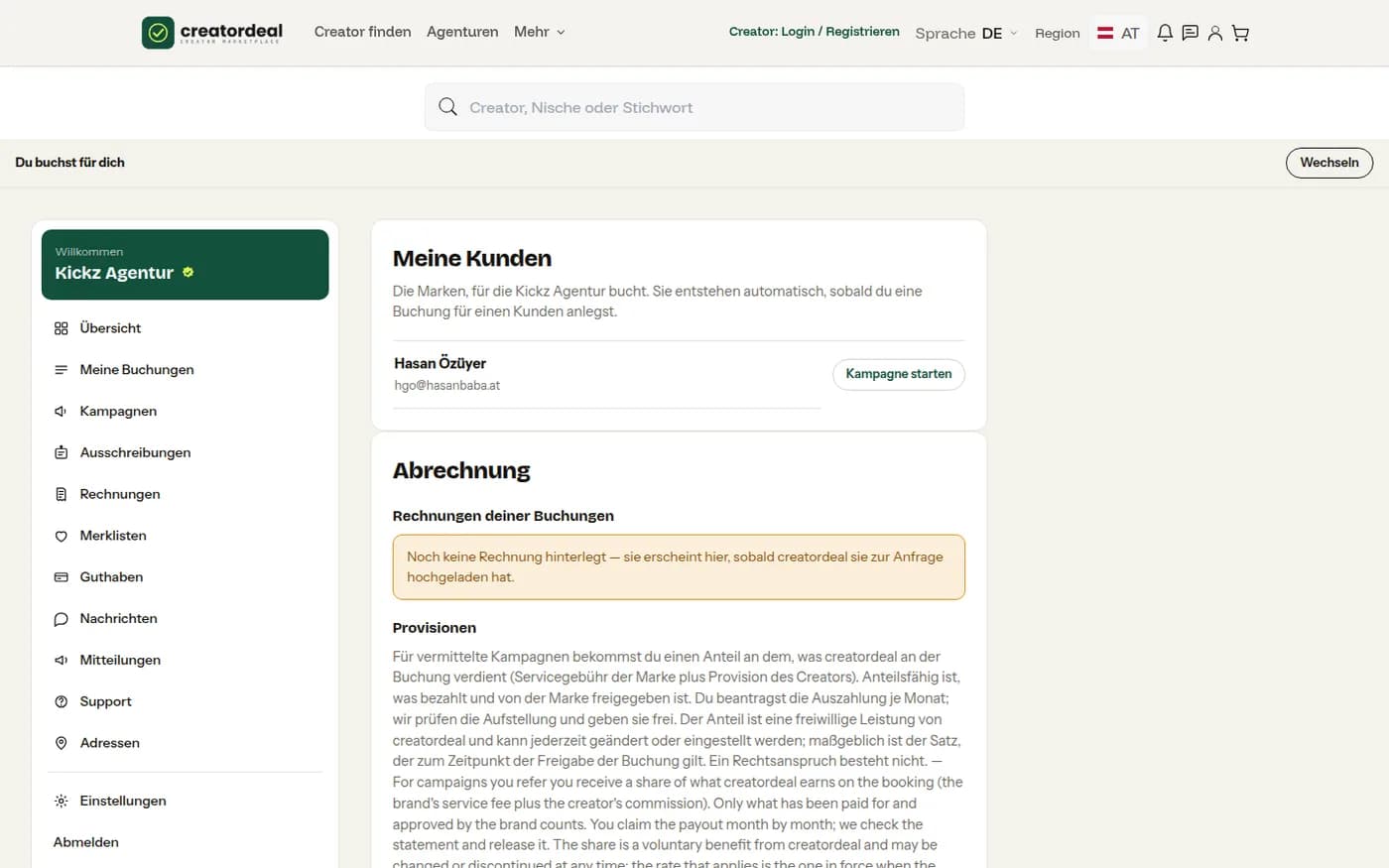Click the Übersicht grid icon
Viewport: 1389px width, 868px height.
pyautogui.click(x=61, y=328)
